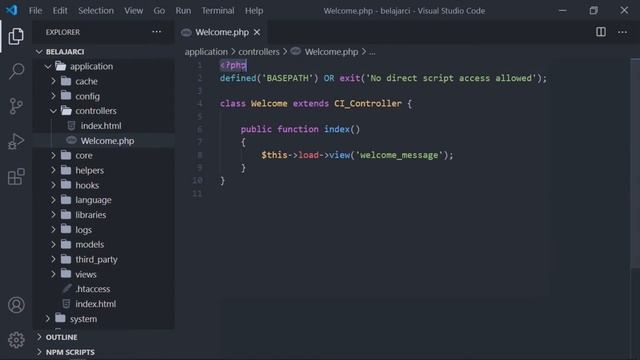The width and height of the screenshot is (640, 360).
Task: Click the VS Code logo icon
Action: click(12, 10)
